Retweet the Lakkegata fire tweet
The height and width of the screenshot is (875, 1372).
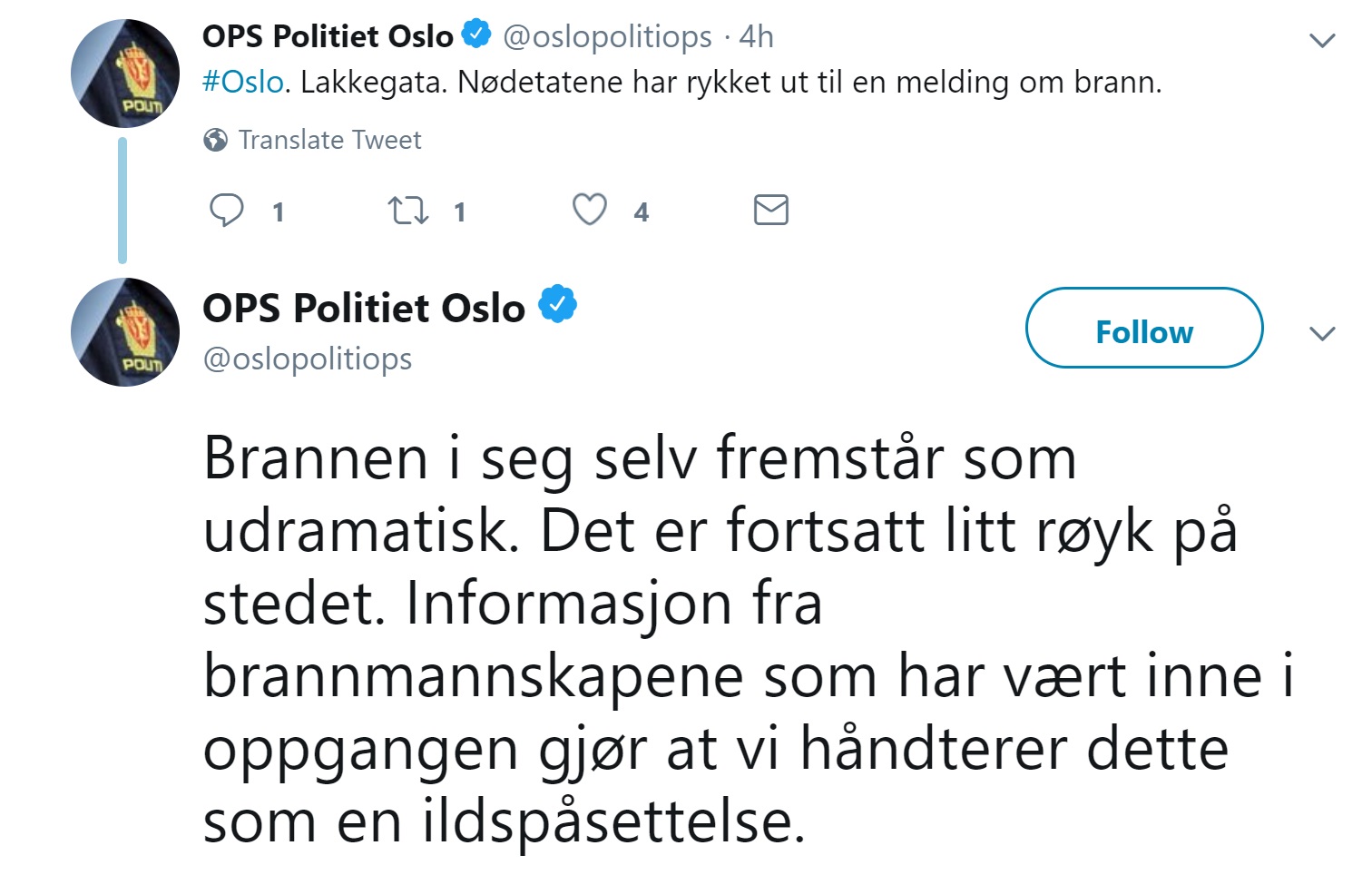(407, 211)
